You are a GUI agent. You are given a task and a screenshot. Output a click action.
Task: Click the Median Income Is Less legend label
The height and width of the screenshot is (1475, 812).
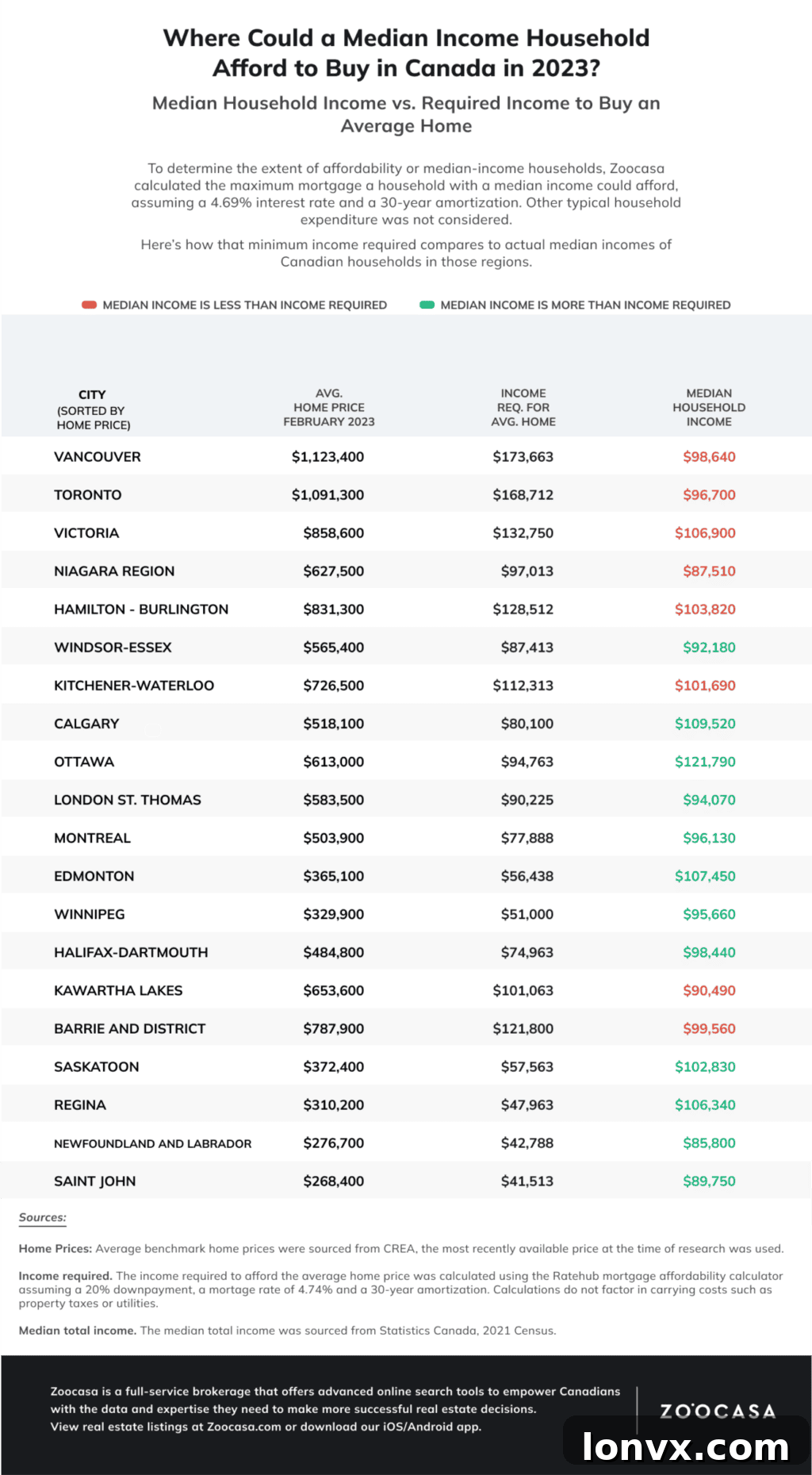pyautogui.click(x=245, y=305)
